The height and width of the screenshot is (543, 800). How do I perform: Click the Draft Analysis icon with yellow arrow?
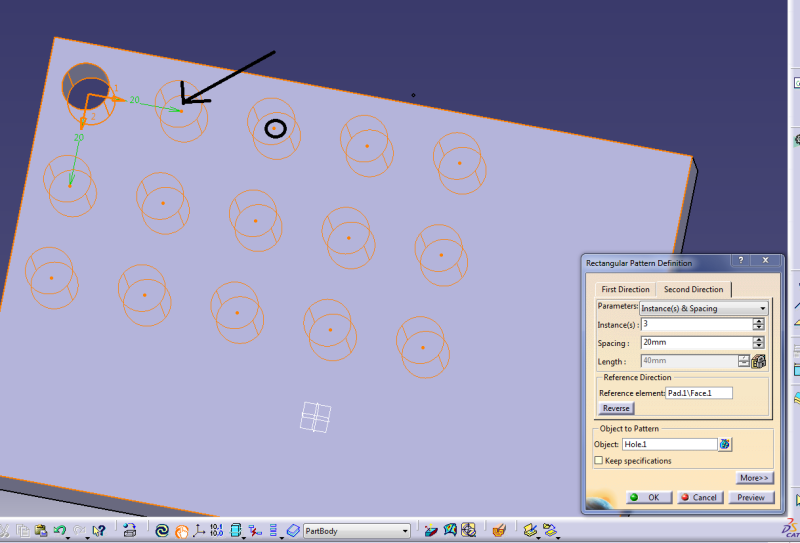[431, 530]
